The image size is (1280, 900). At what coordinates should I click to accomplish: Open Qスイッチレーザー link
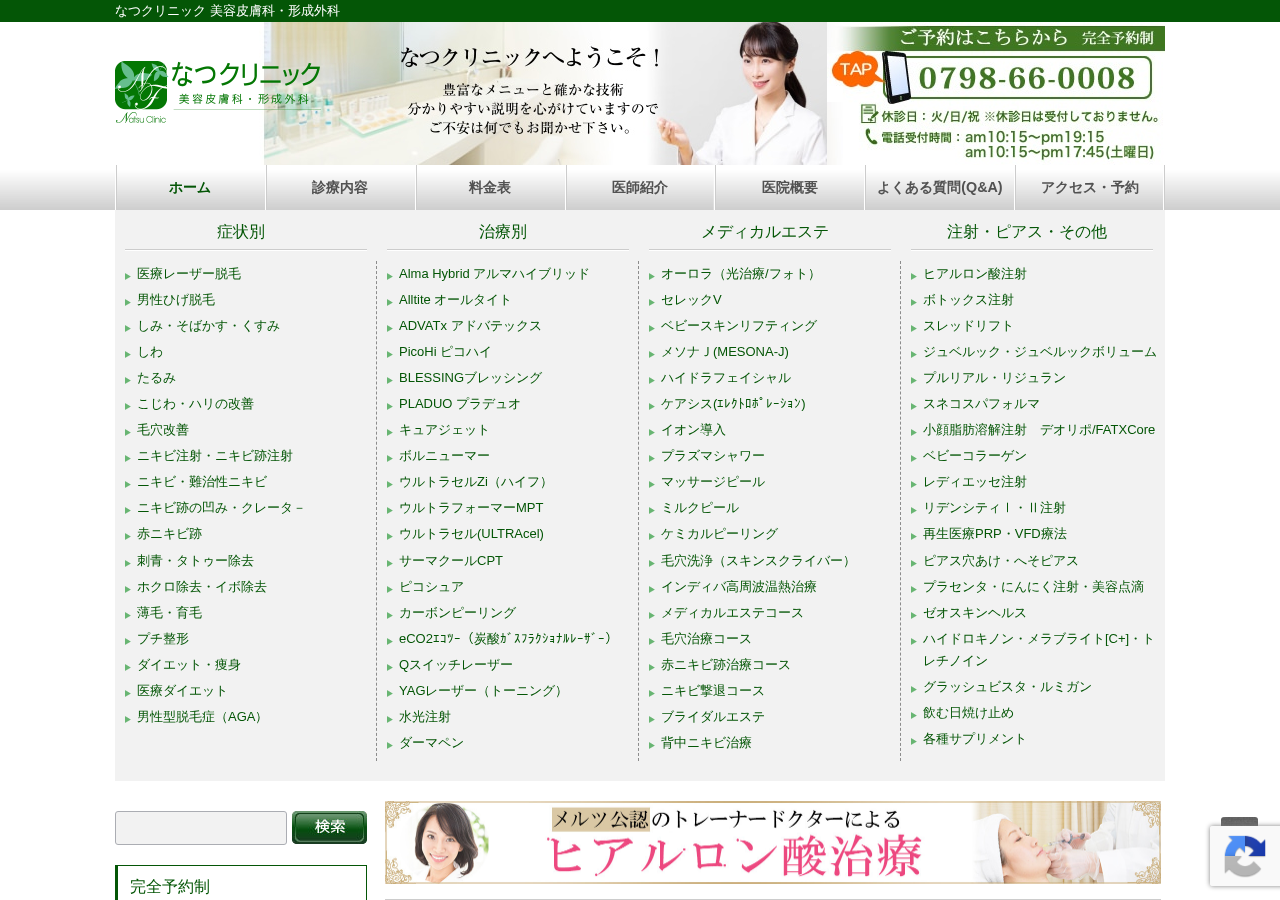click(x=456, y=665)
